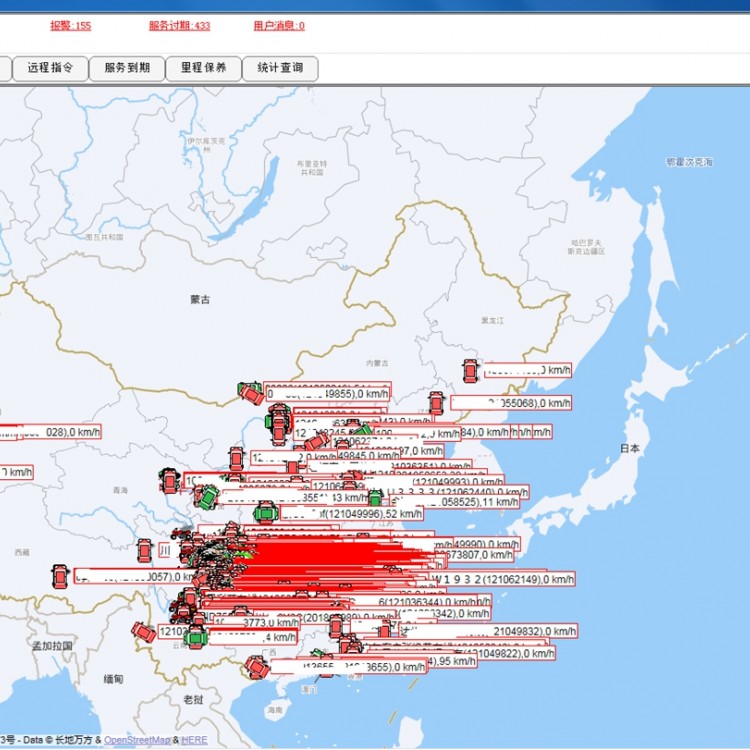Click the green car labeled 121049996
Viewport: 750px width, 750px height.
point(264,513)
